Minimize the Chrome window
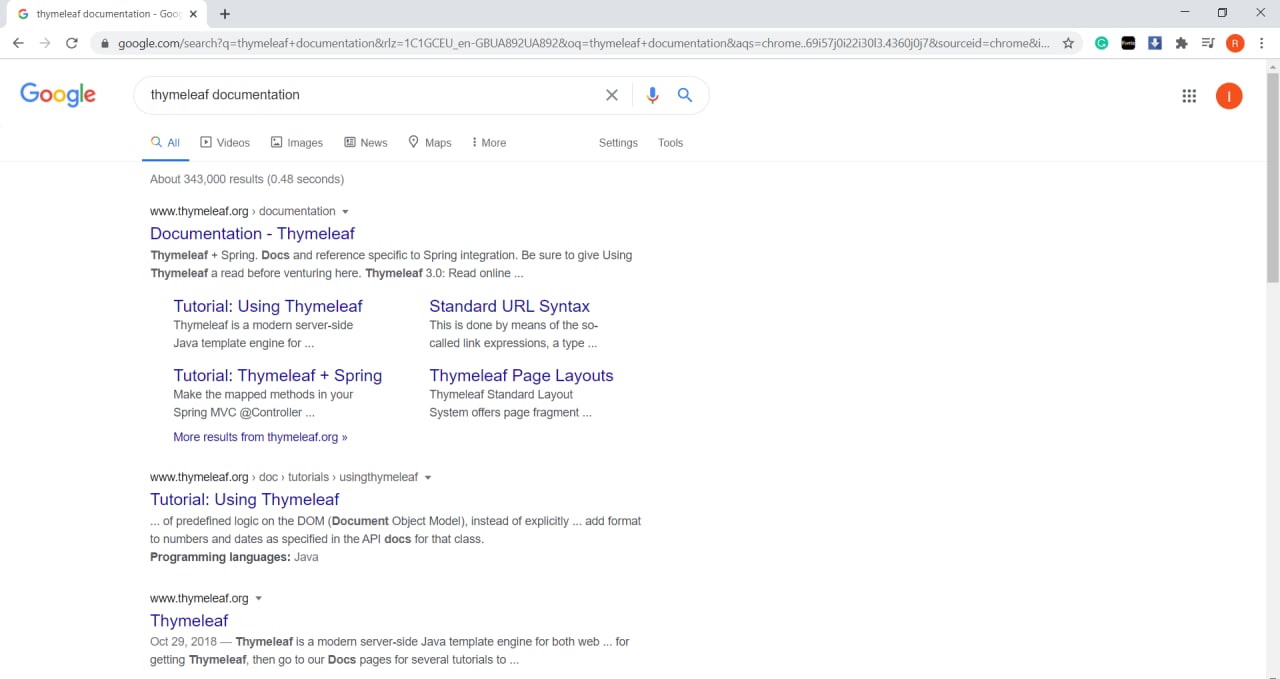This screenshot has width=1280, height=679. (x=1185, y=13)
